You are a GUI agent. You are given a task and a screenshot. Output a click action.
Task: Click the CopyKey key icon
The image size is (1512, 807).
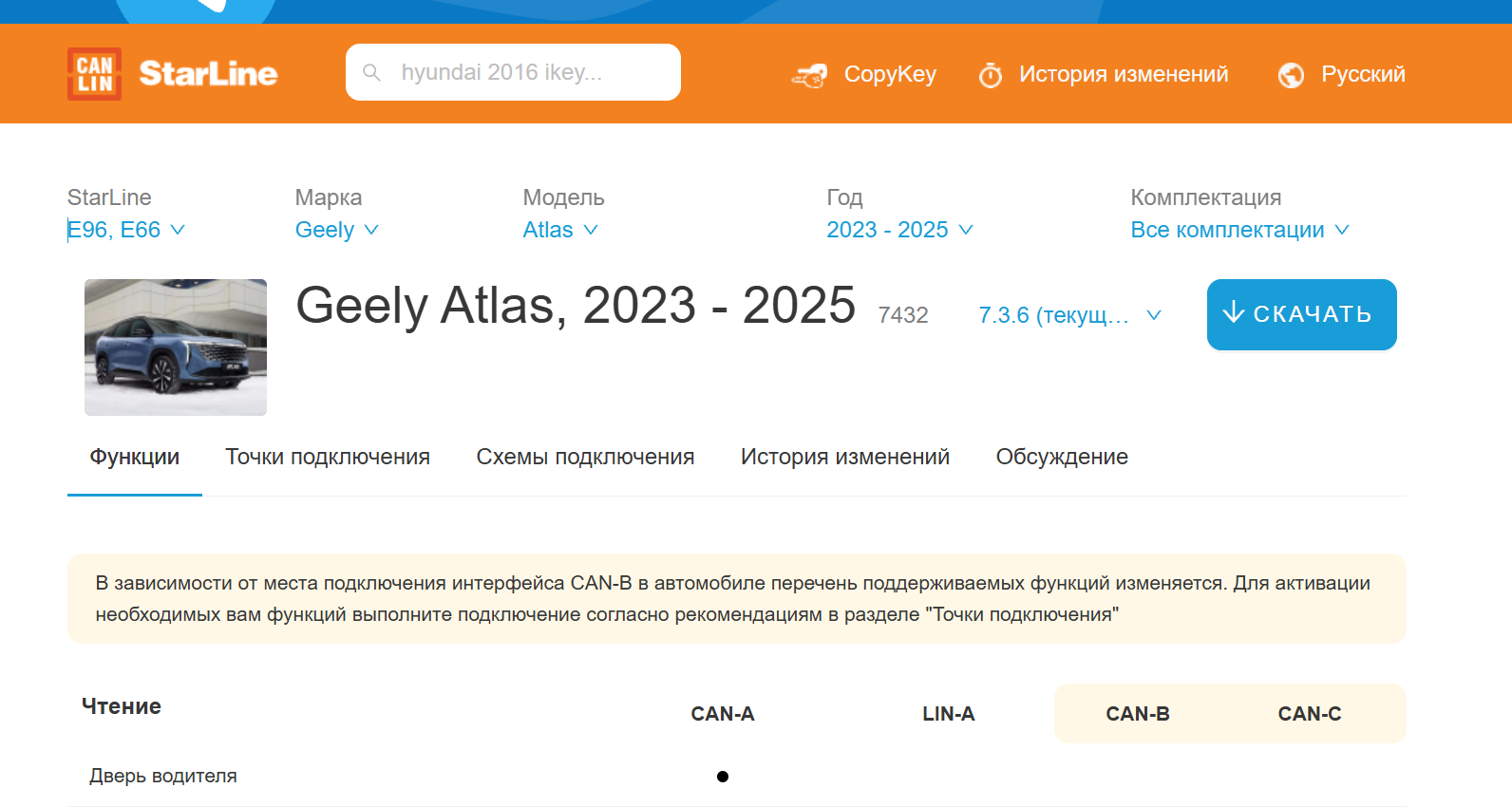coord(809,75)
